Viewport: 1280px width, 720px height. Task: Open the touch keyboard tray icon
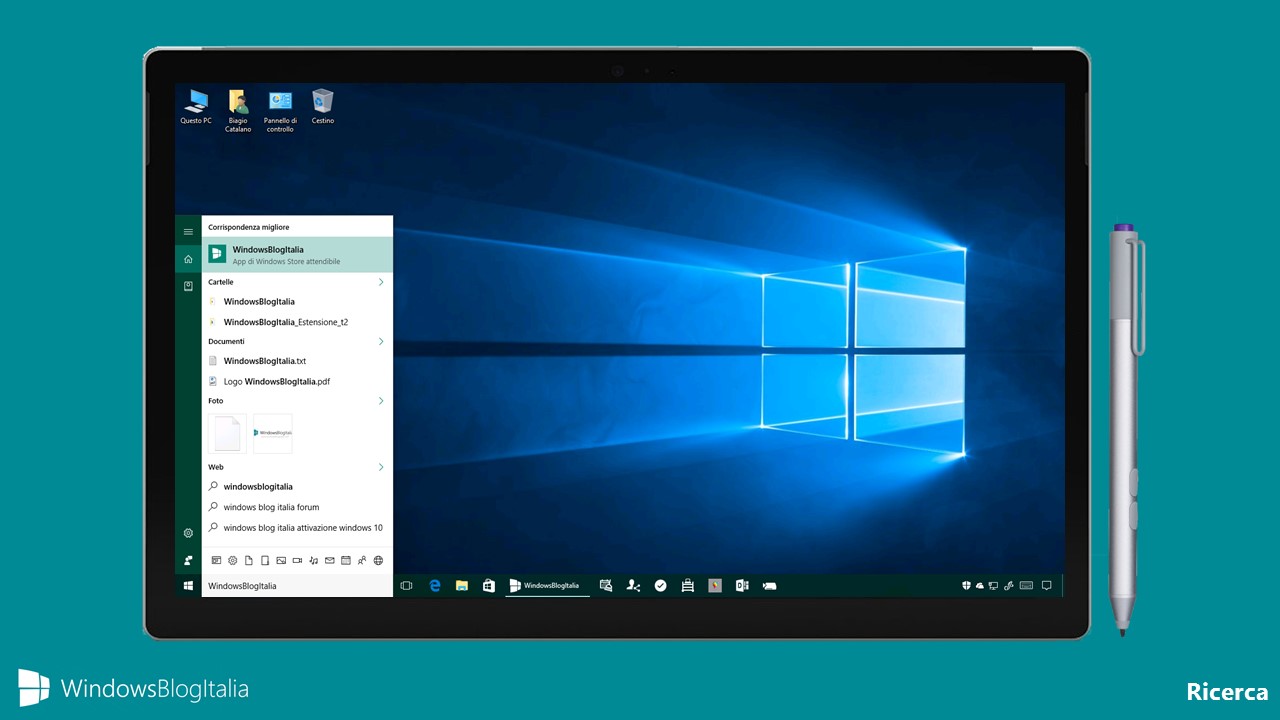pyautogui.click(x=1026, y=586)
